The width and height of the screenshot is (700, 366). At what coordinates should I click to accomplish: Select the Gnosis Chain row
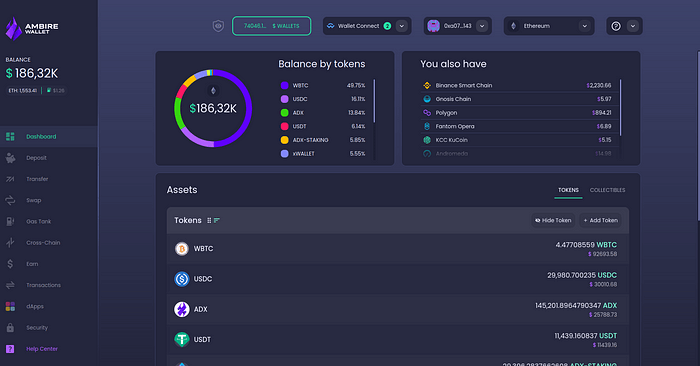(x=520, y=99)
